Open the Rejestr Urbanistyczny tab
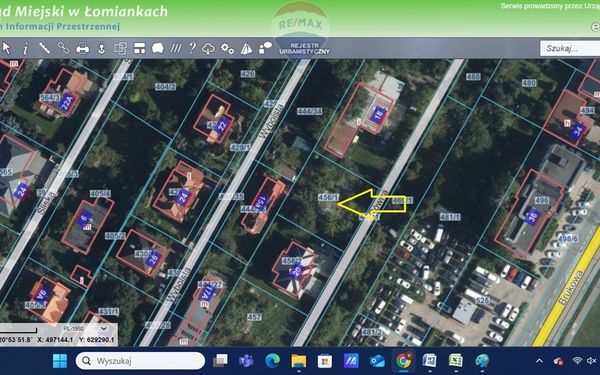600x375 pixels. click(x=304, y=49)
